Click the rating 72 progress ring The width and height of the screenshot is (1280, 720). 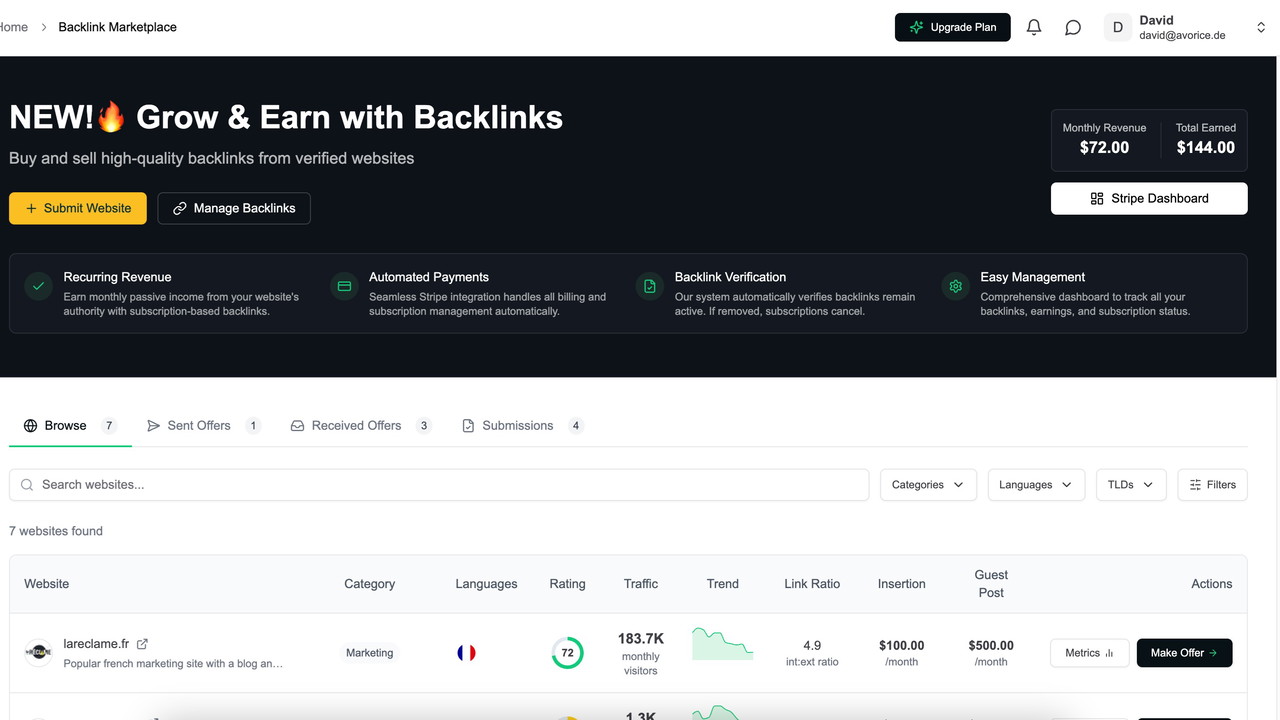point(567,653)
